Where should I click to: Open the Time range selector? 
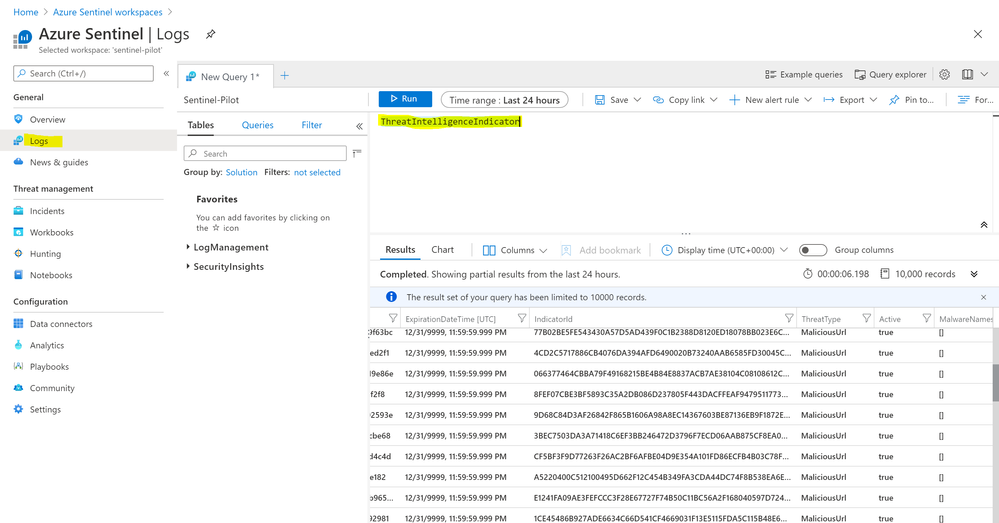coord(504,100)
